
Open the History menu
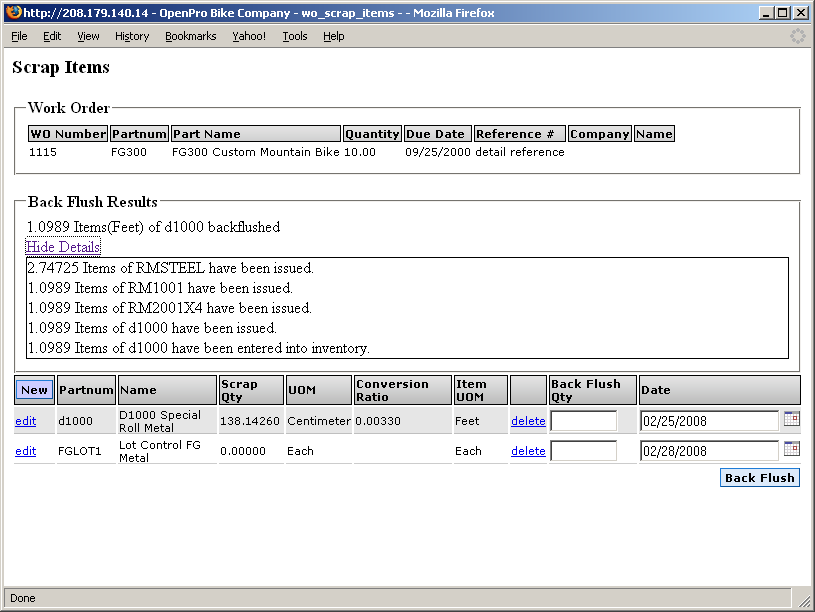coord(132,36)
